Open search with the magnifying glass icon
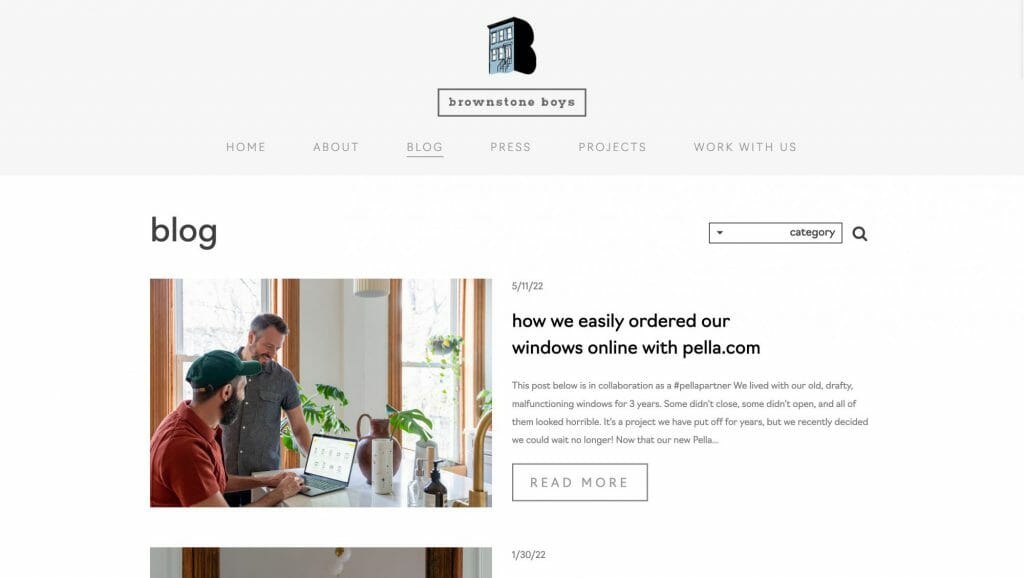The image size is (1024, 578). click(859, 234)
